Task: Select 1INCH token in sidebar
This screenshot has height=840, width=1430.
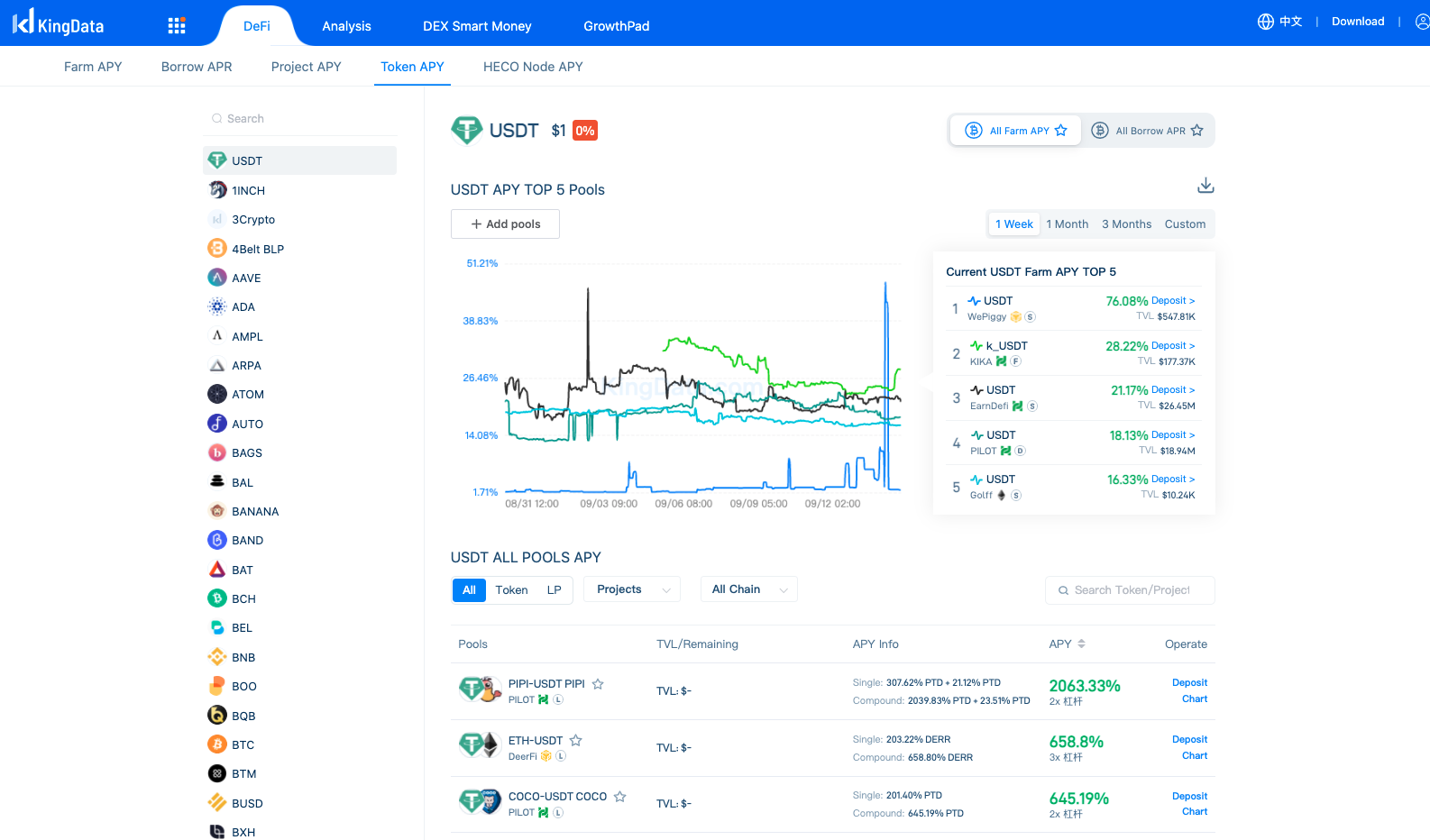Action: click(x=299, y=190)
